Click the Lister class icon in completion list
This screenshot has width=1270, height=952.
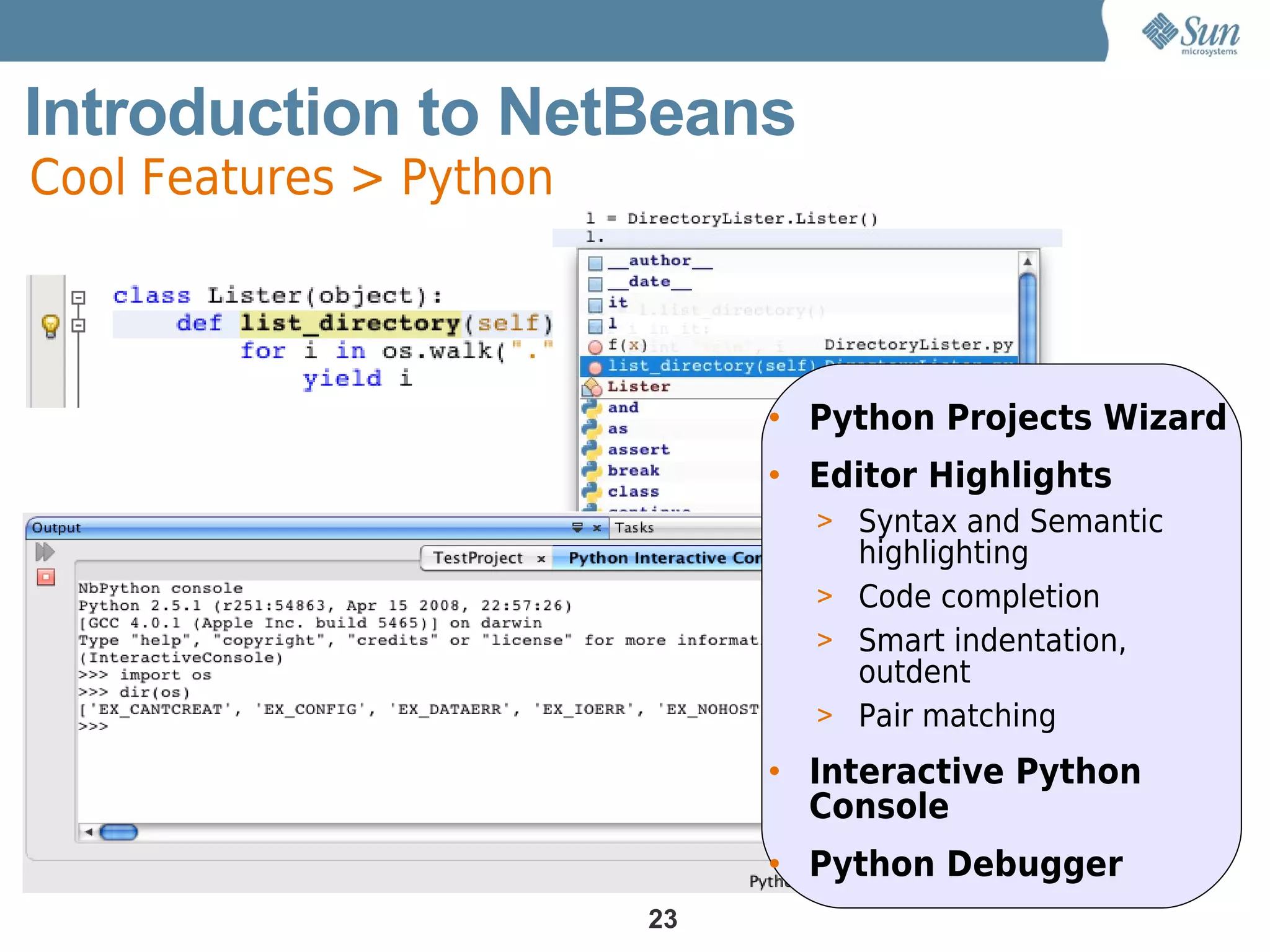point(592,387)
